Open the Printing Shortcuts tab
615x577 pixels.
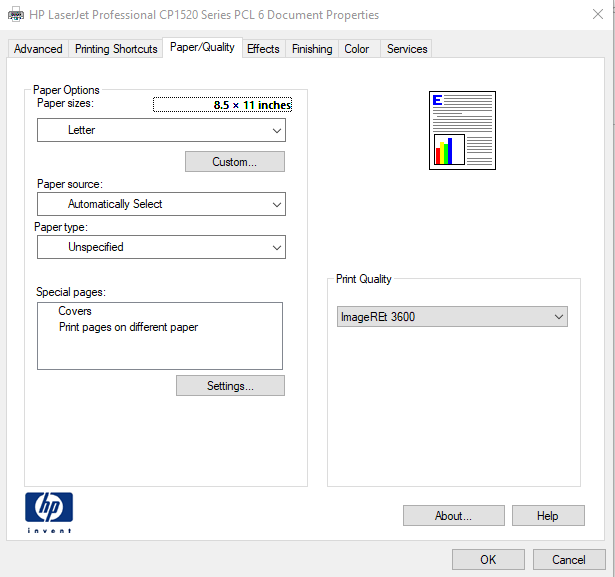click(116, 49)
